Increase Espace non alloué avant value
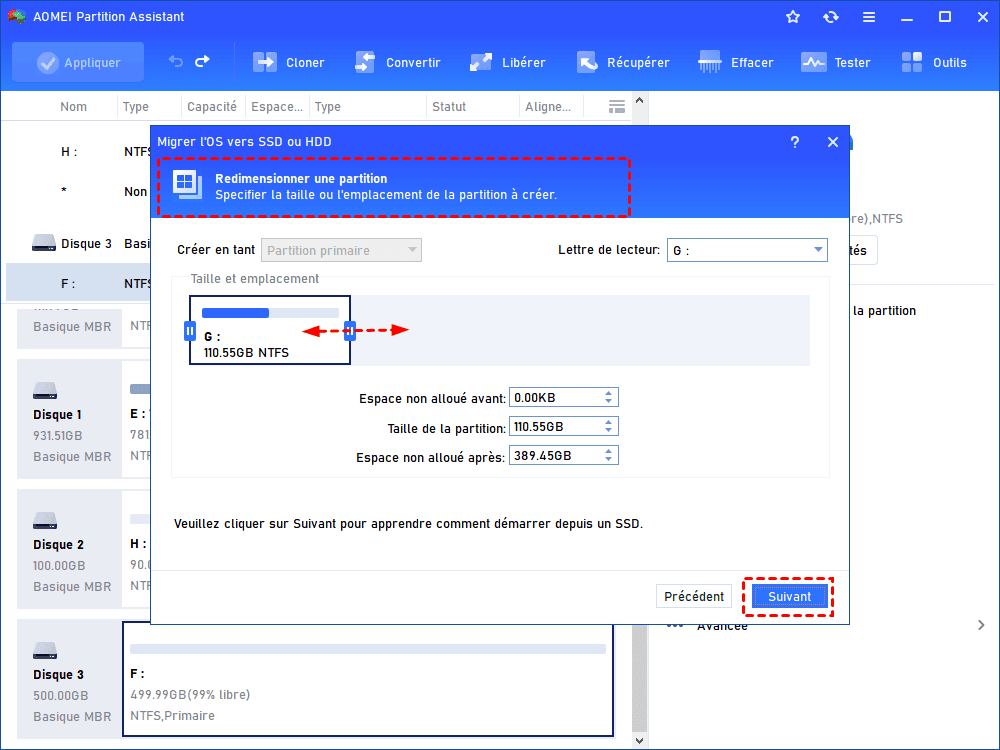 (x=608, y=393)
